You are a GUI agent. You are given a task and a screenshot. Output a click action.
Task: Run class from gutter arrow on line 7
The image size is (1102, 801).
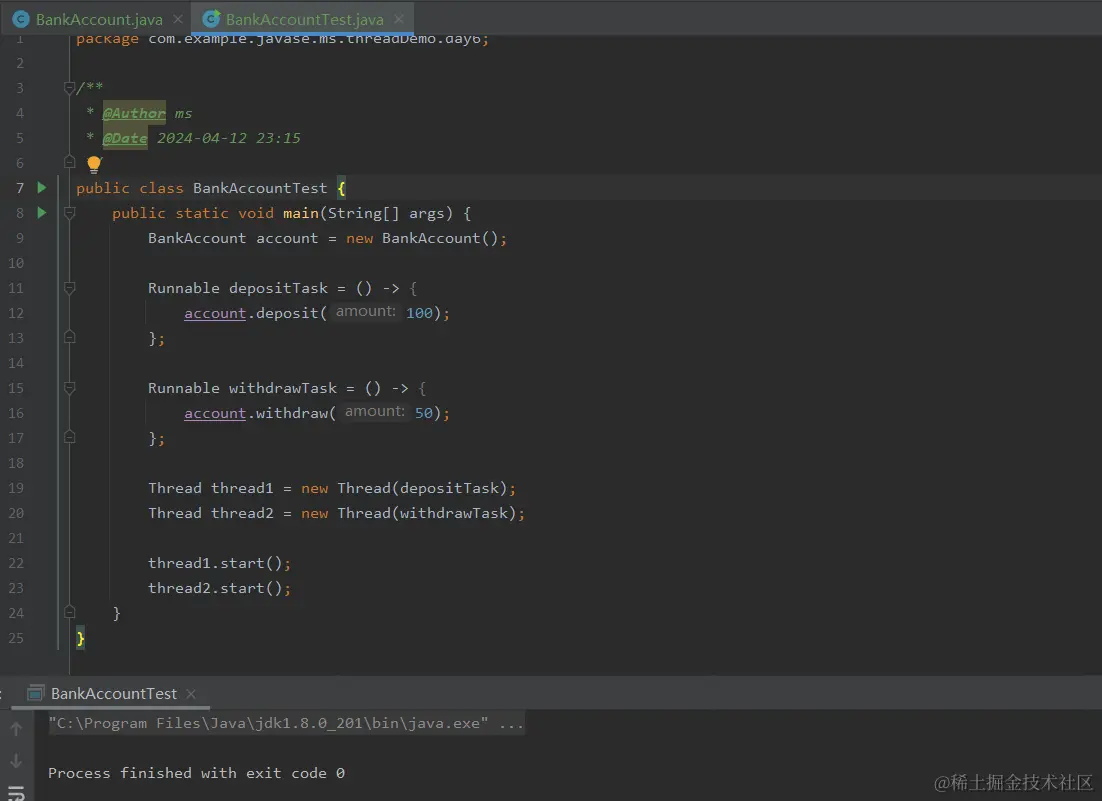(x=41, y=188)
